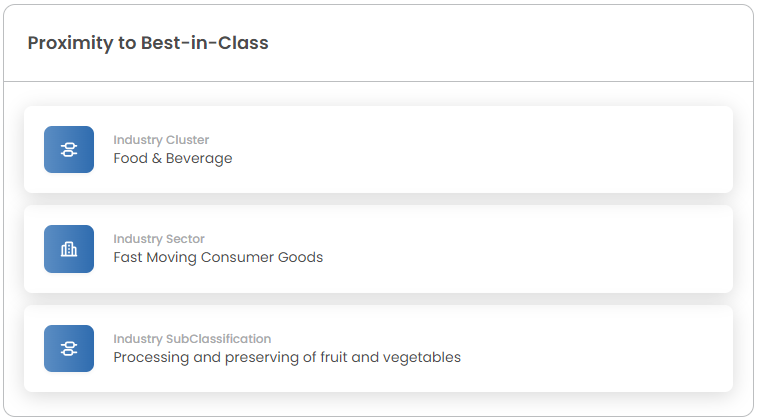Click the Industry Cluster label

(x=161, y=140)
